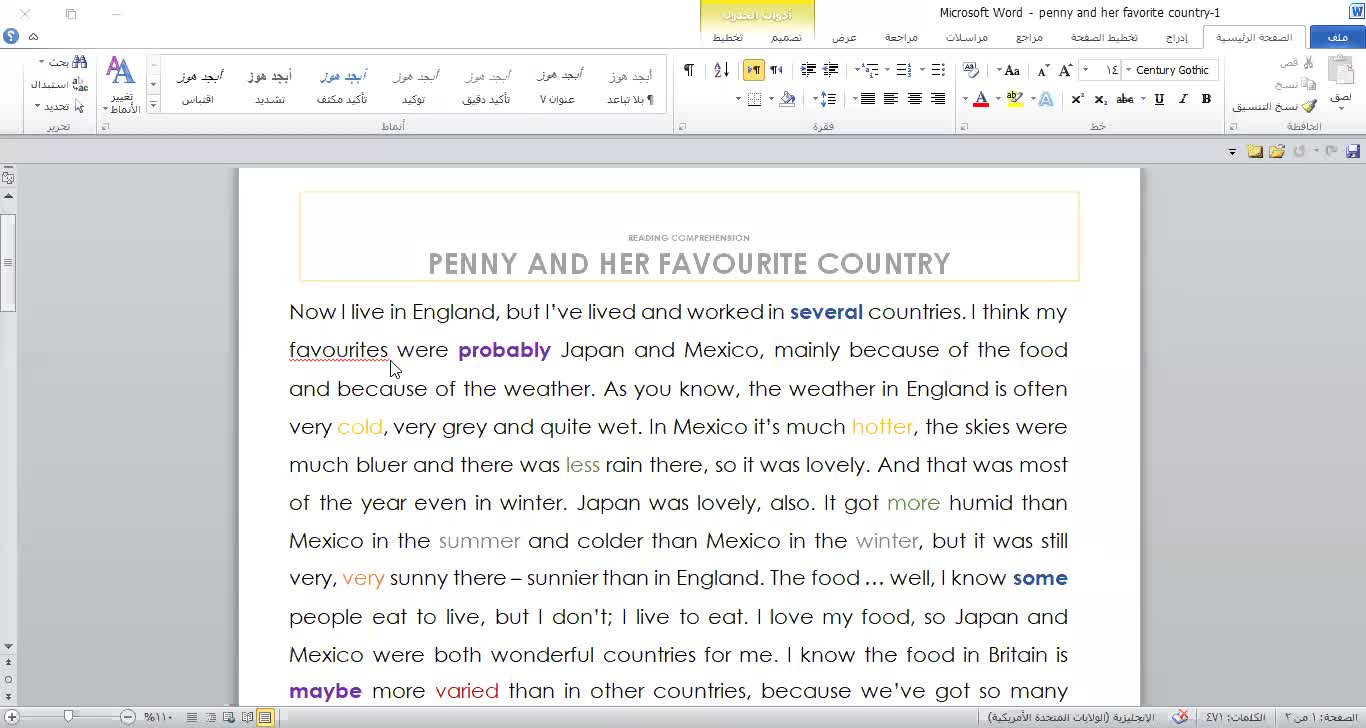
Task: Click the Format Painter (نسخ التنسيق) brush
Action: coord(1309,106)
